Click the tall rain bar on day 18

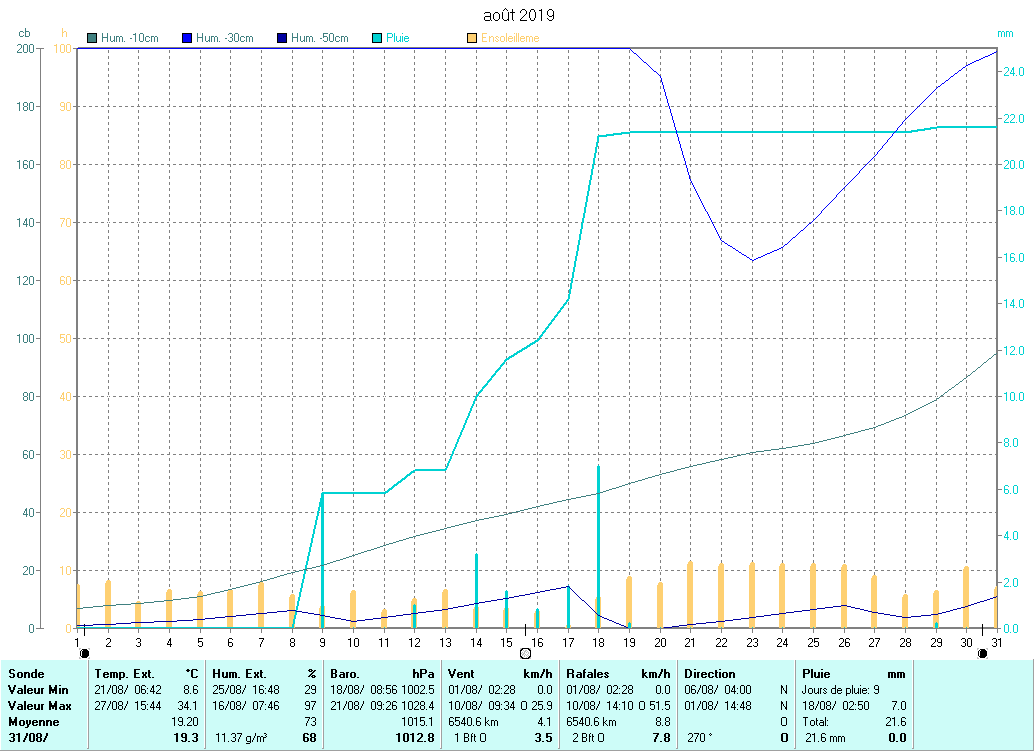pyautogui.click(x=598, y=545)
